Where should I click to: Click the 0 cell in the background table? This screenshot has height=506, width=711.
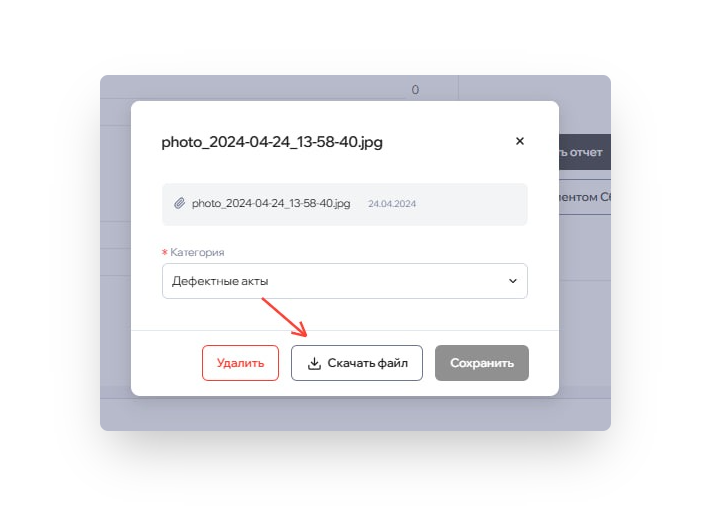click(x=415, y=90)
